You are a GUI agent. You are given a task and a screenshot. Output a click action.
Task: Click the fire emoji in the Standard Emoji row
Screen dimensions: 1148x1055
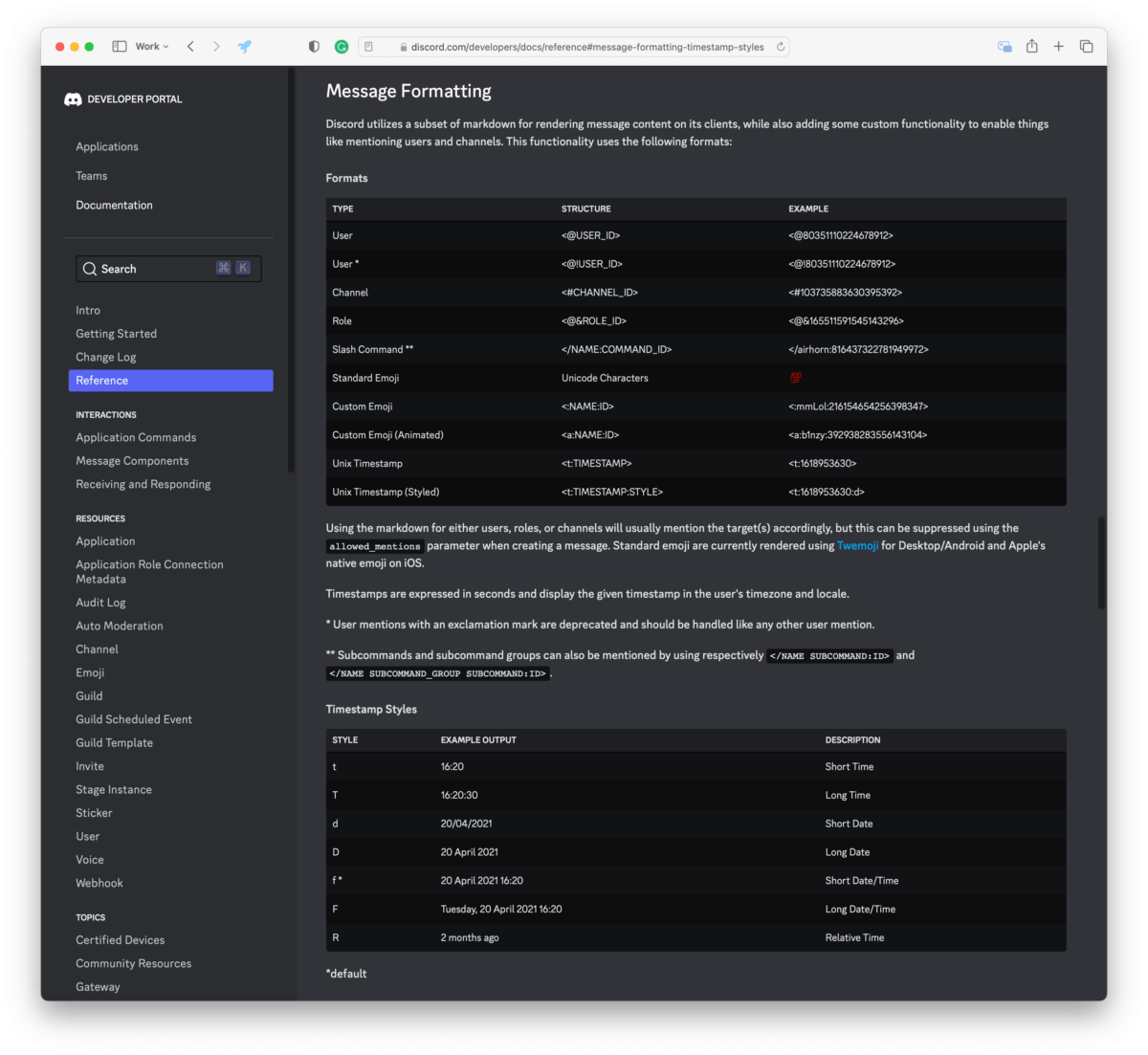click(796, 377)
